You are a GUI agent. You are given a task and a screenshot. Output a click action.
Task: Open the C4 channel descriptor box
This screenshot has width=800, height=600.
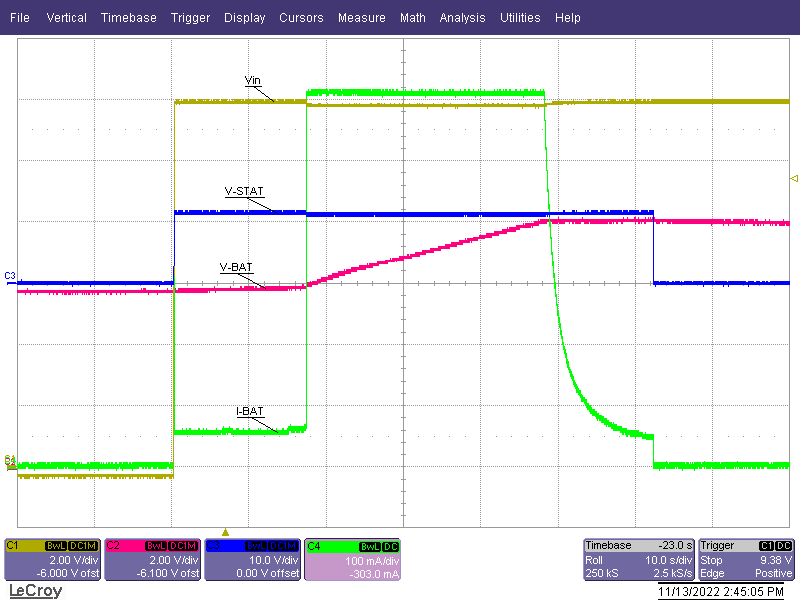[352, 560]
